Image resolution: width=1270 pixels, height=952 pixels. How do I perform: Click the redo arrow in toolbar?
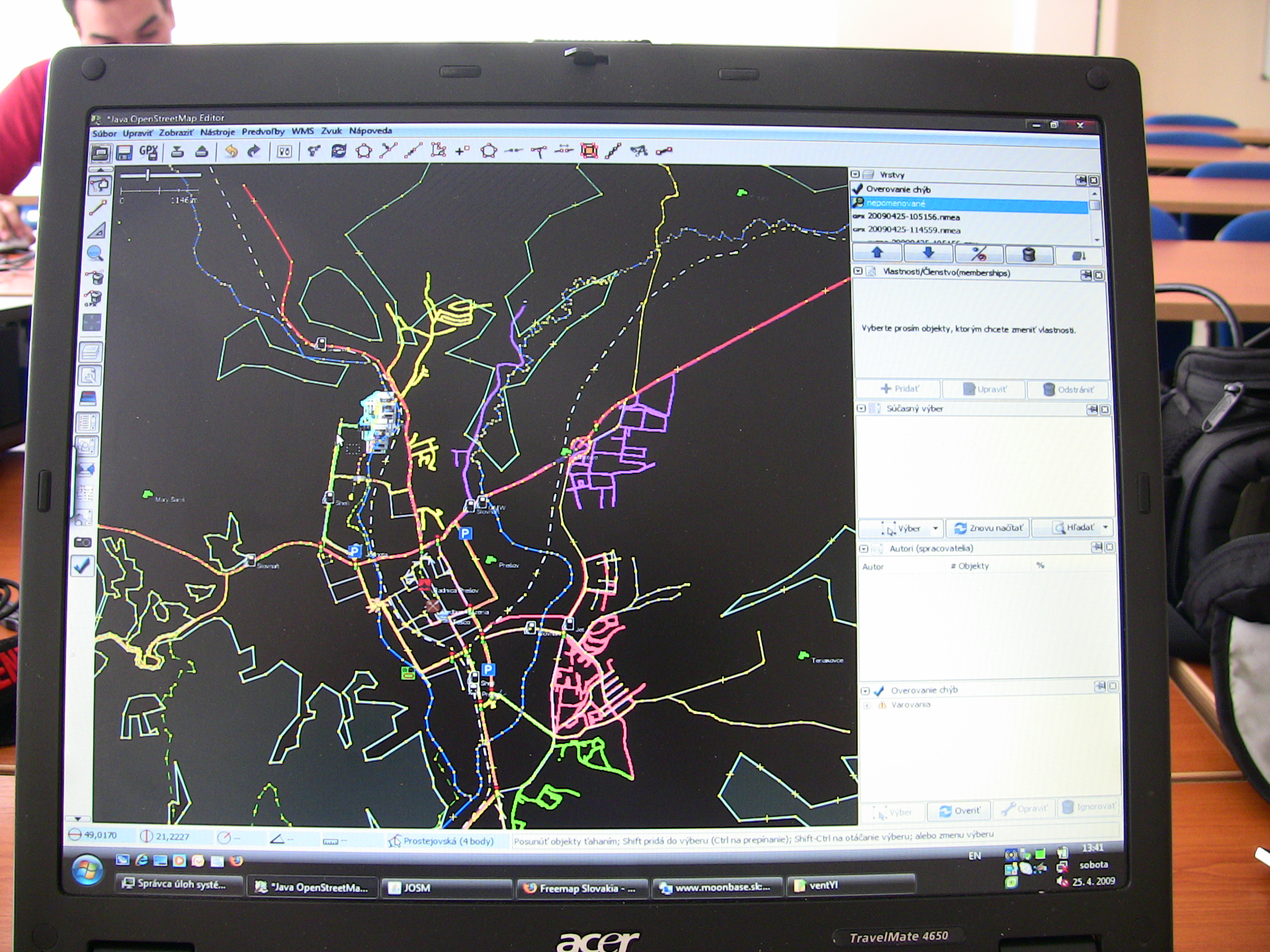tap(254, 151)
